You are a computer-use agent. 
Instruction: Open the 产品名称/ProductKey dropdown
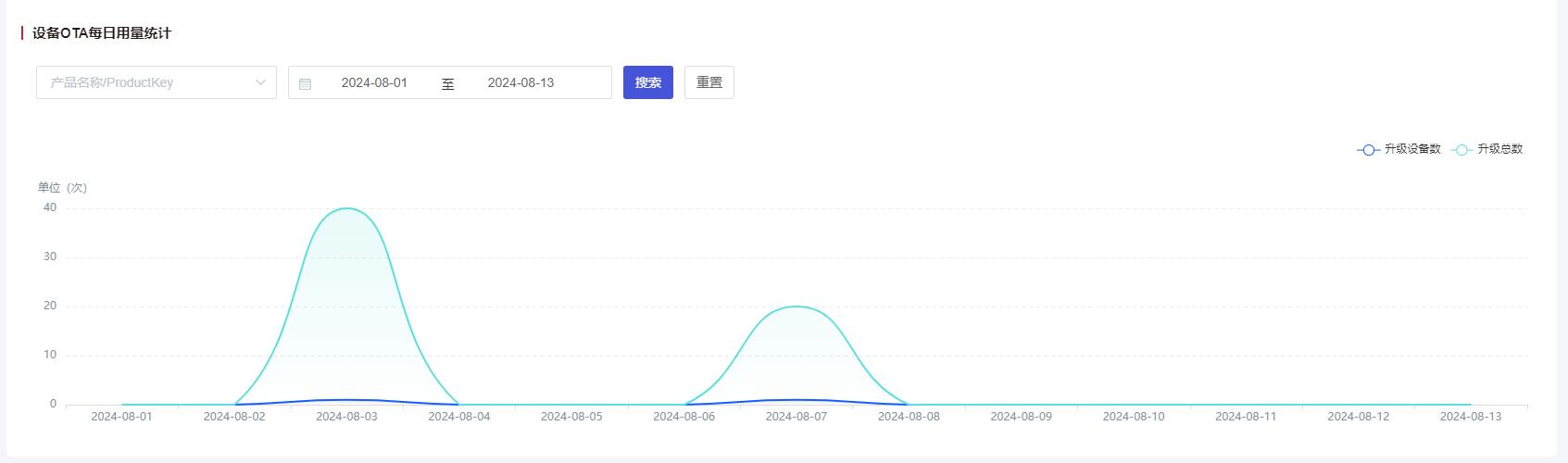click(x=157, y=82)
